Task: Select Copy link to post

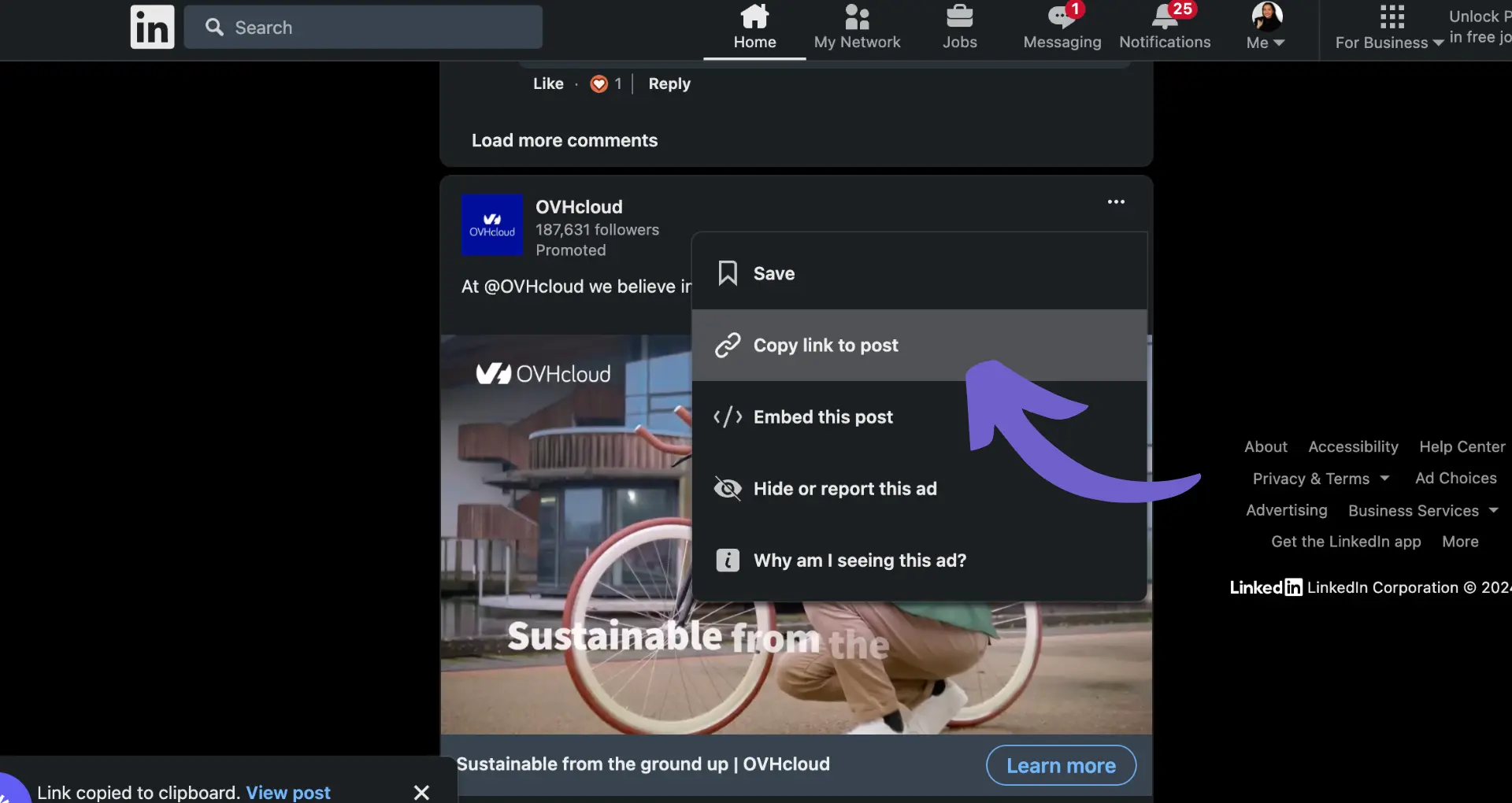Action: coord(919,345)
